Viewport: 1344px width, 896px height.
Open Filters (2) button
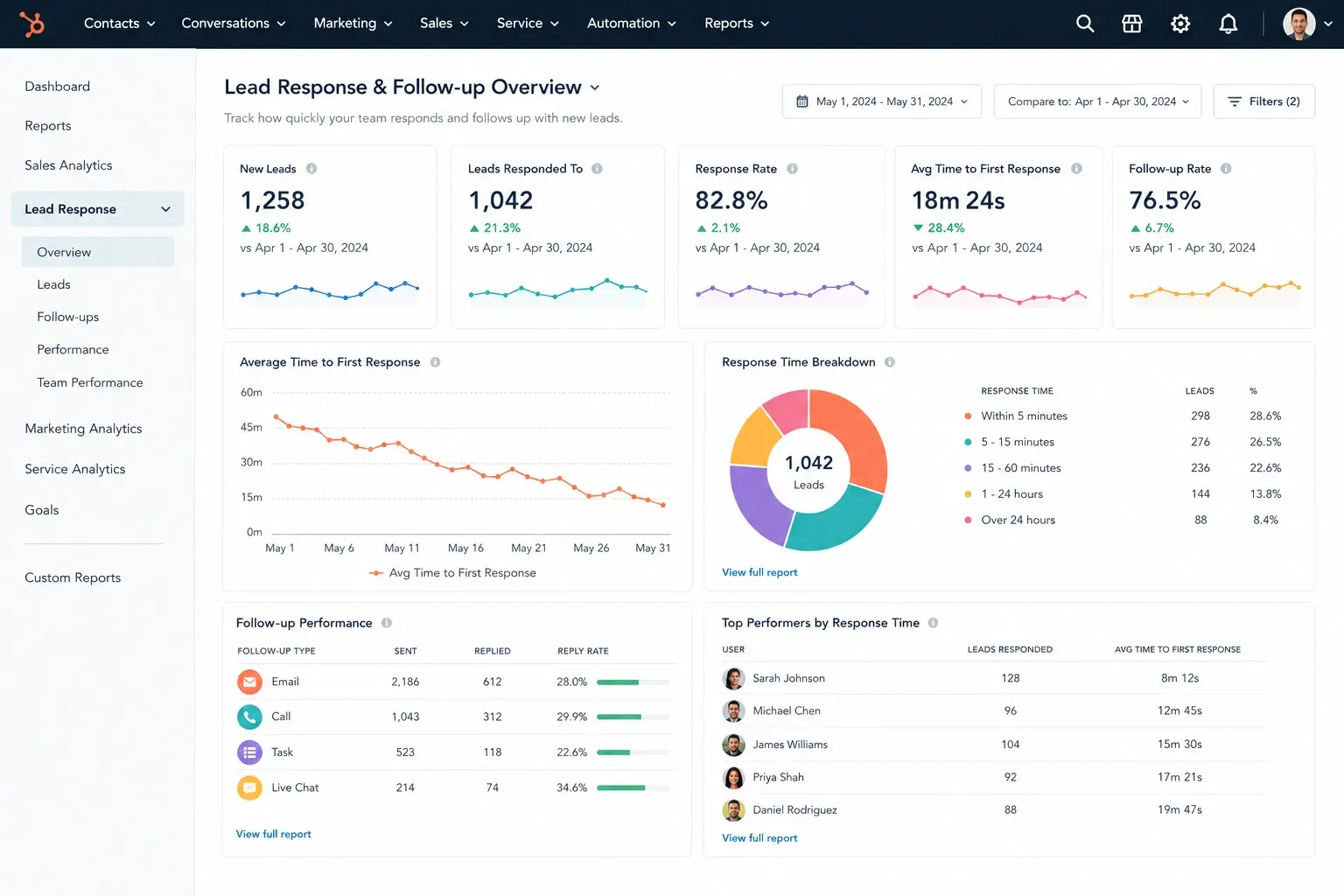tap(1264, 101)
